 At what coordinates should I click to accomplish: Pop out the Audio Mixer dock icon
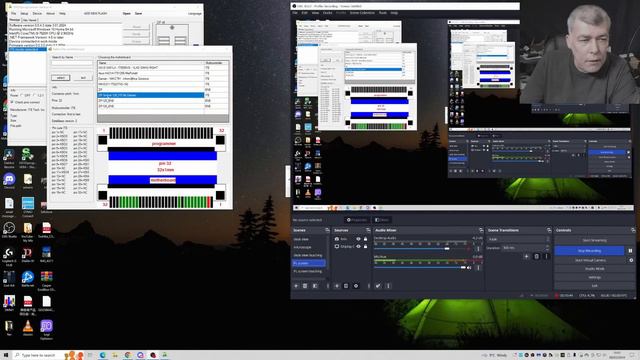481,230
